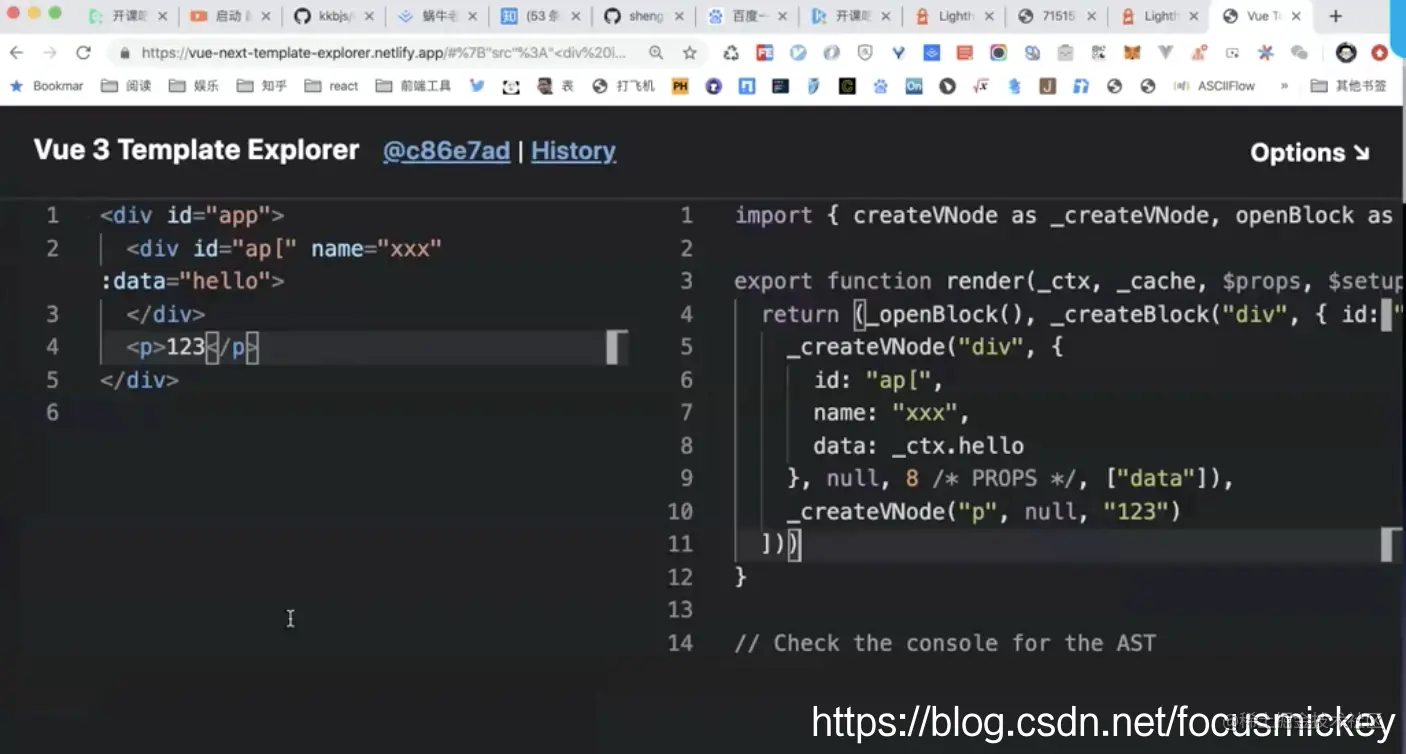Open the @c86e7ad commit link

(x=447, y=151)
